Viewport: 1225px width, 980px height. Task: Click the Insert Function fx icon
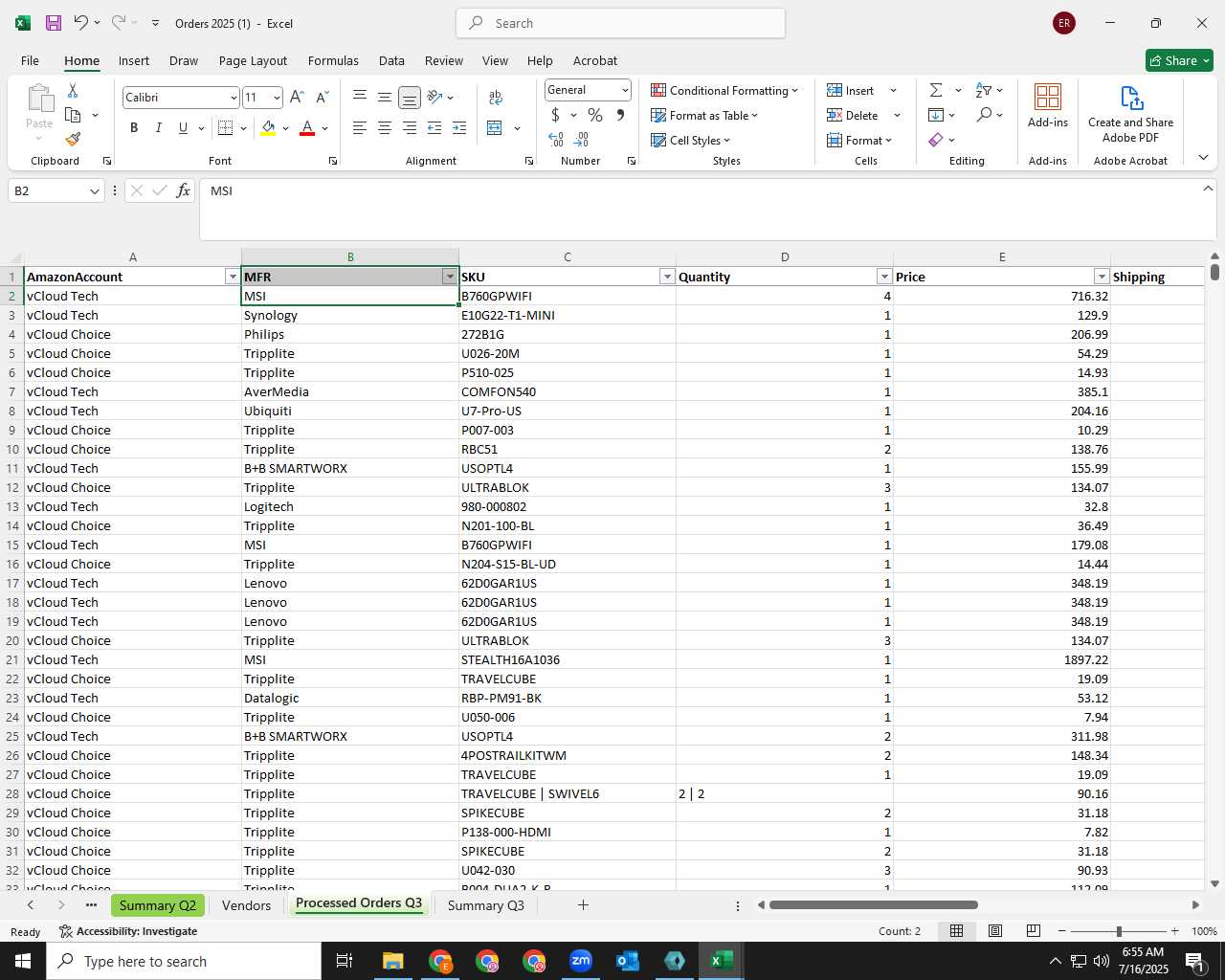[183, 190]
